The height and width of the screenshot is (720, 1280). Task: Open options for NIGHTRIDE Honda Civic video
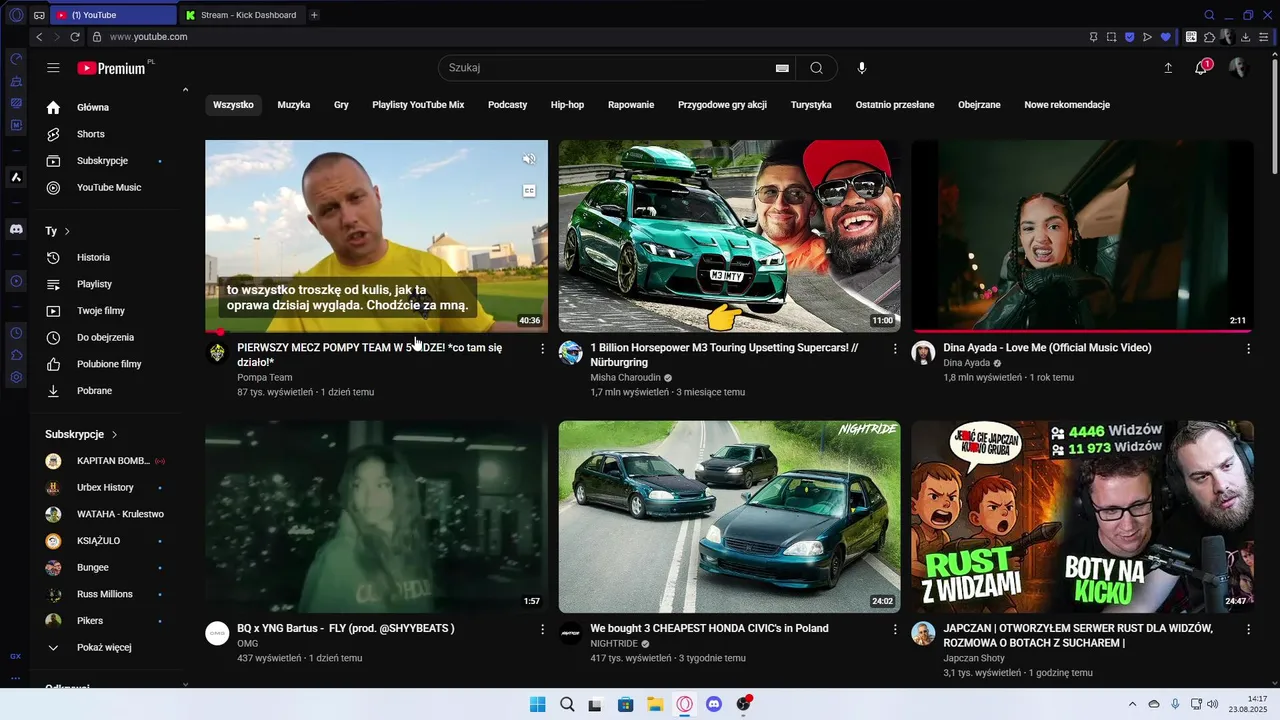[896, 629]
